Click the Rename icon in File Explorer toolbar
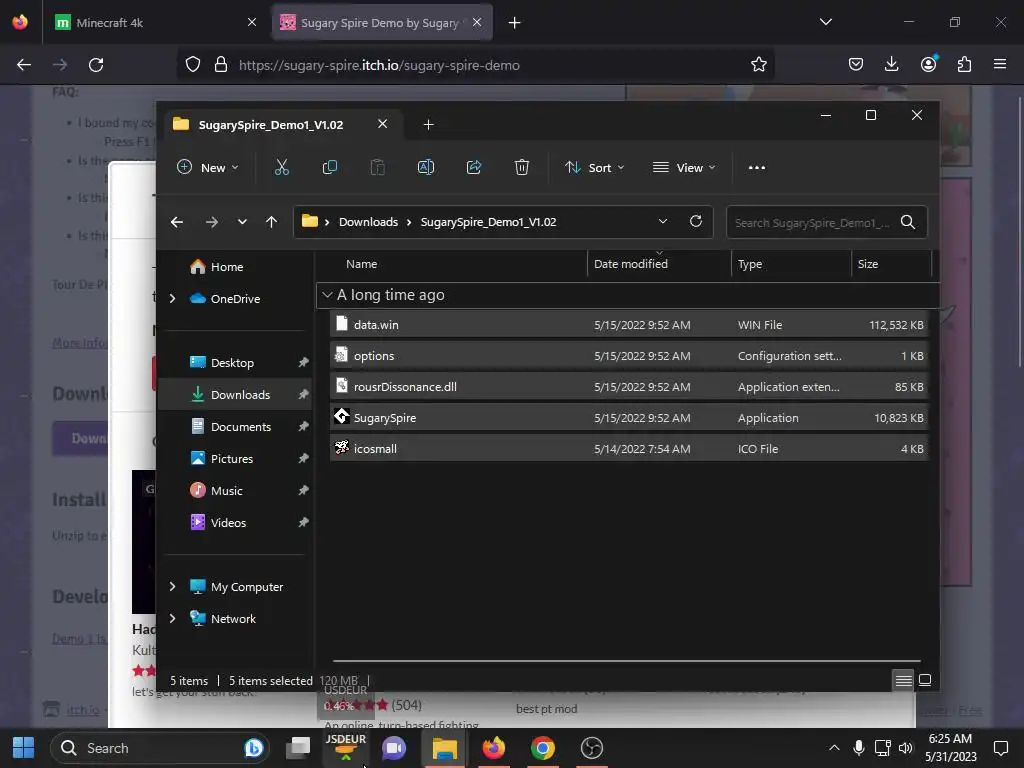 pos(426,168)
